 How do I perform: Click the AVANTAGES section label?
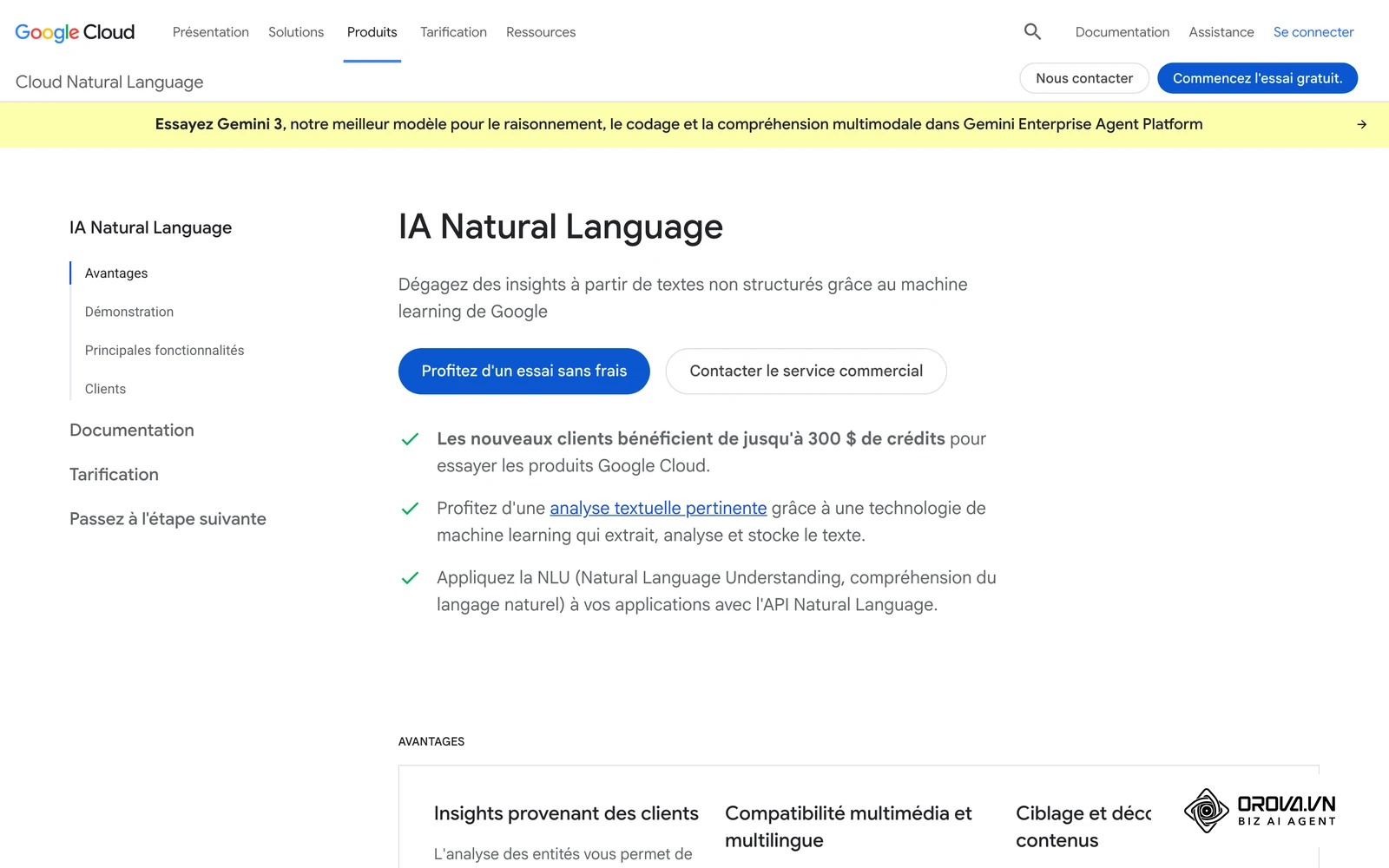click(x=431, y=741)
